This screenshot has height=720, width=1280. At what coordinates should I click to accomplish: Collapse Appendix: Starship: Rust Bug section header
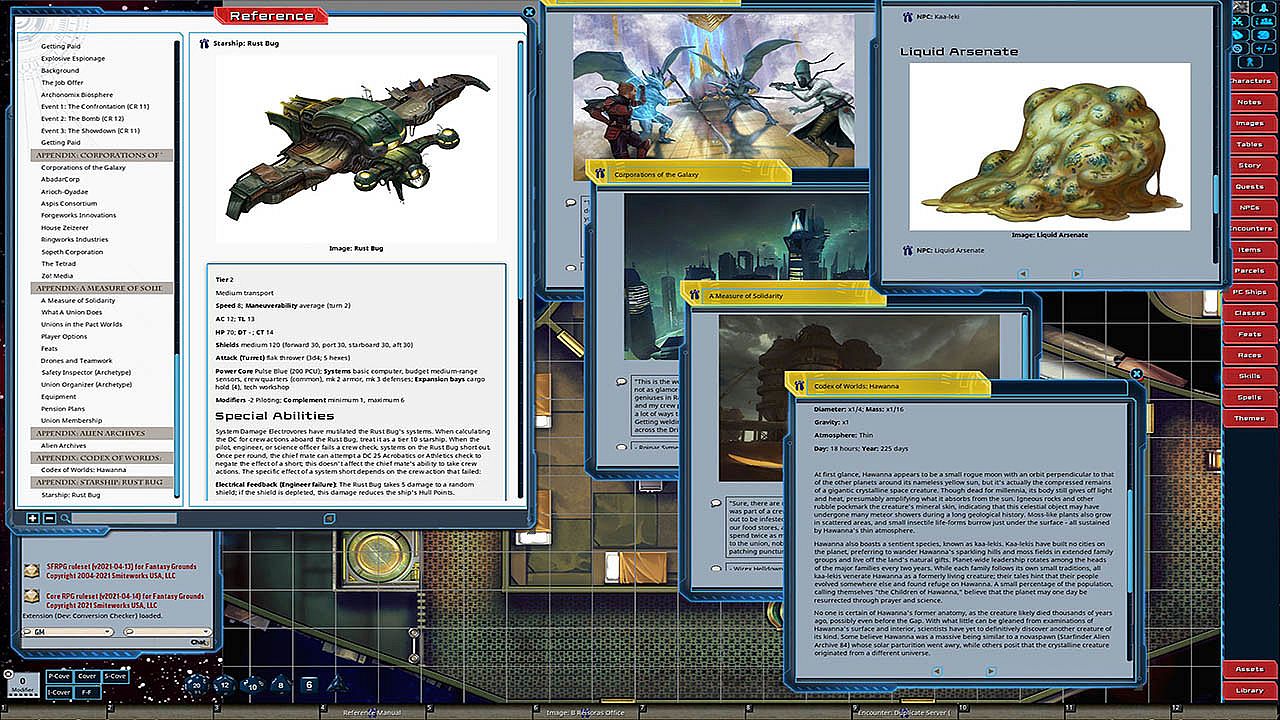pos(102,482)
